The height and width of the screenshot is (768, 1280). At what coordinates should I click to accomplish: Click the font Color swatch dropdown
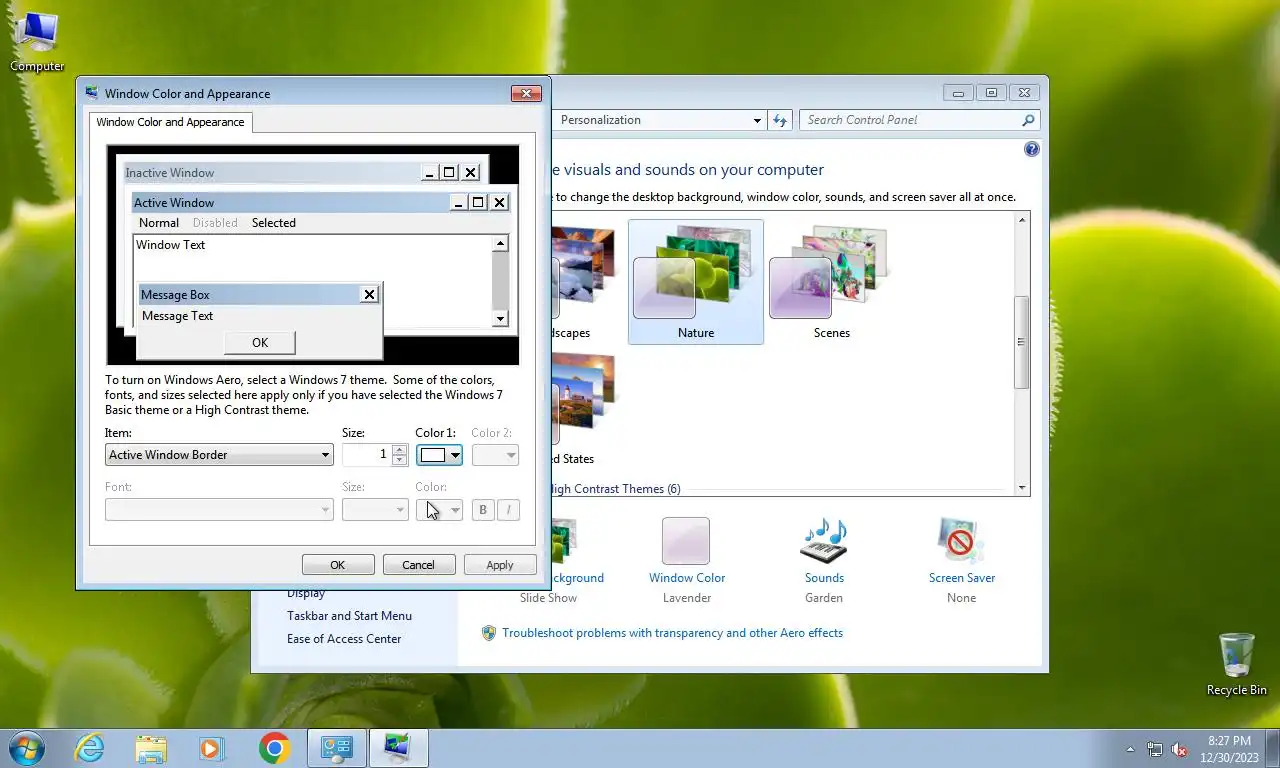[x=439, y=509]
